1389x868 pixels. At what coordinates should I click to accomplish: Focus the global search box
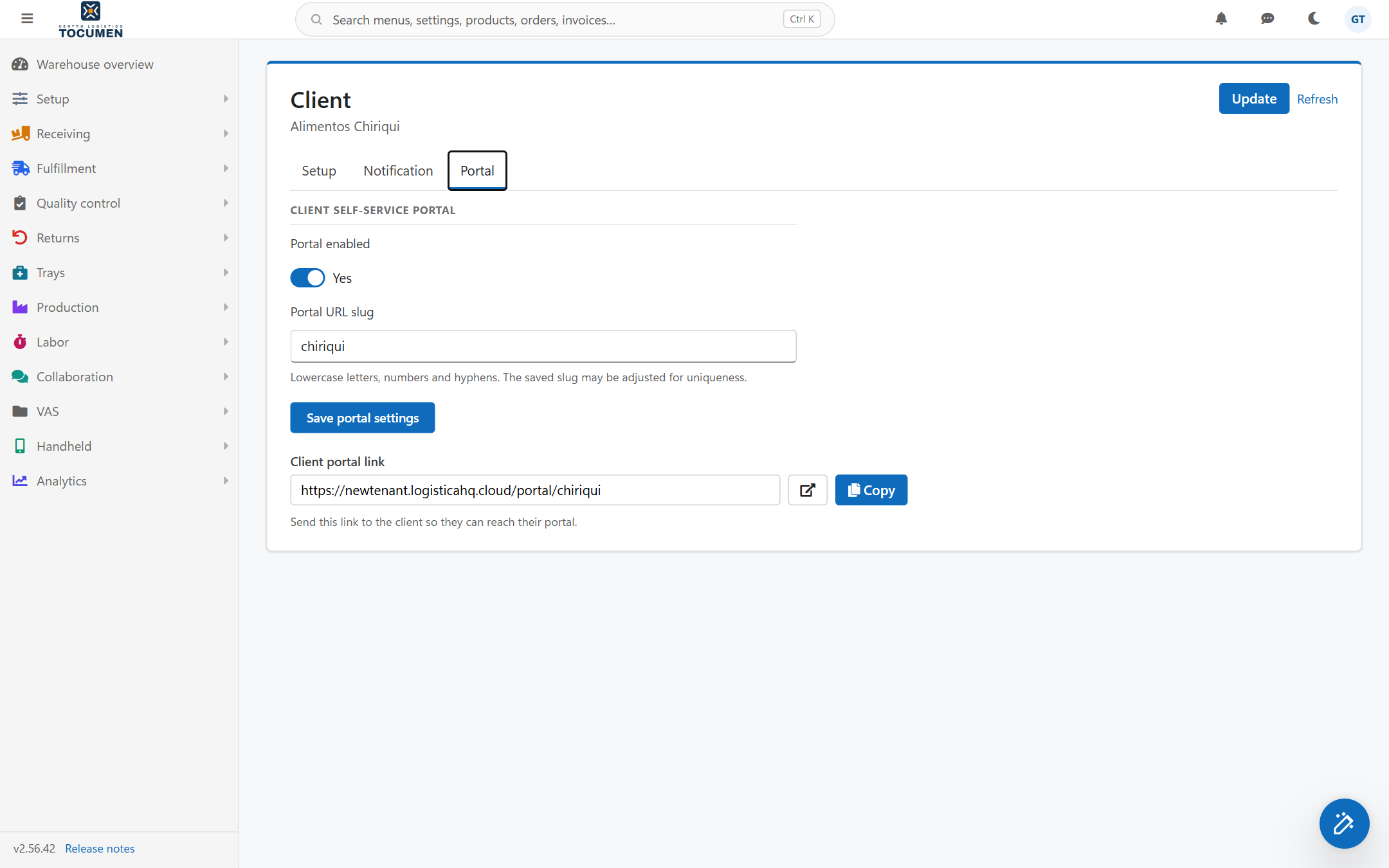[x=565, y=19]
